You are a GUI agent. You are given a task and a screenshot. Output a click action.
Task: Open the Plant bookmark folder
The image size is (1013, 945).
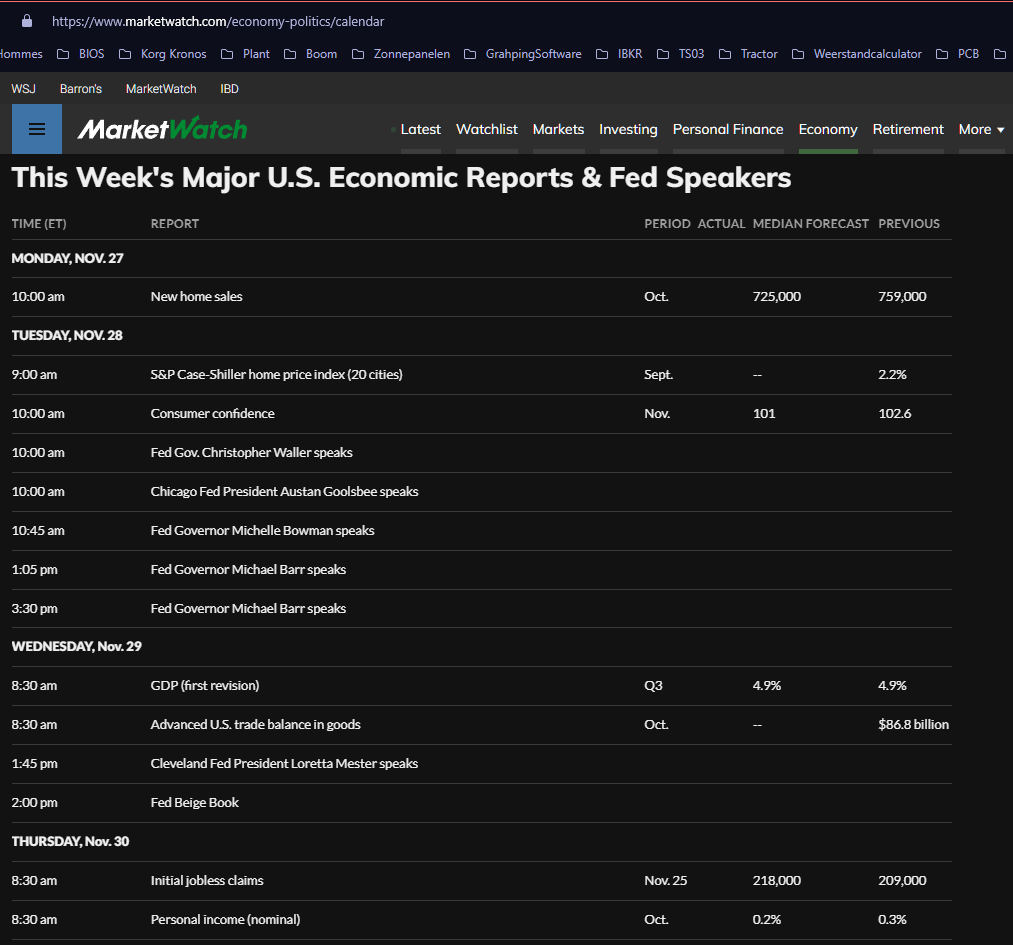(245, 54)
